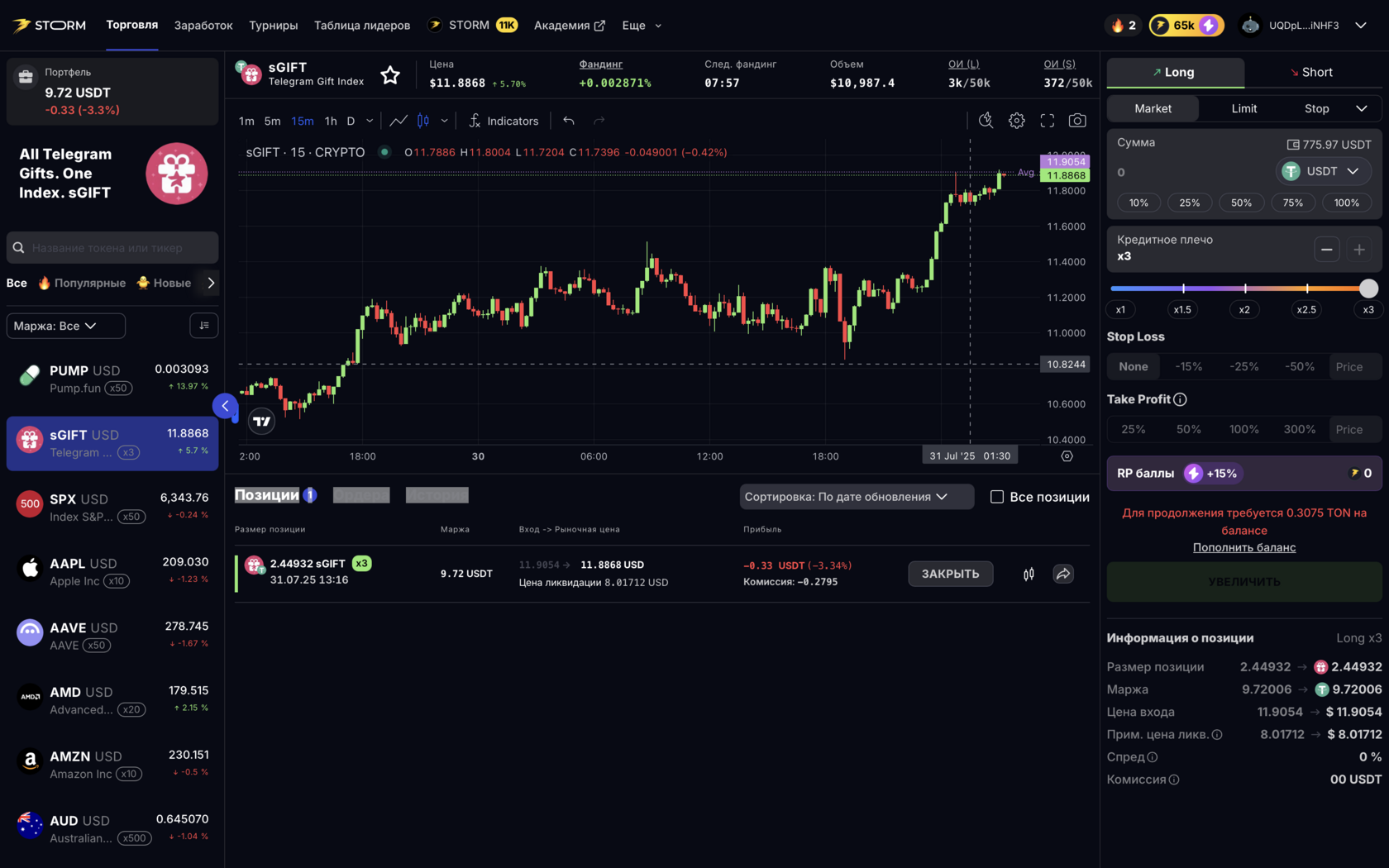
Task: Open 'Академия' external link
Action: pos(570,26)
